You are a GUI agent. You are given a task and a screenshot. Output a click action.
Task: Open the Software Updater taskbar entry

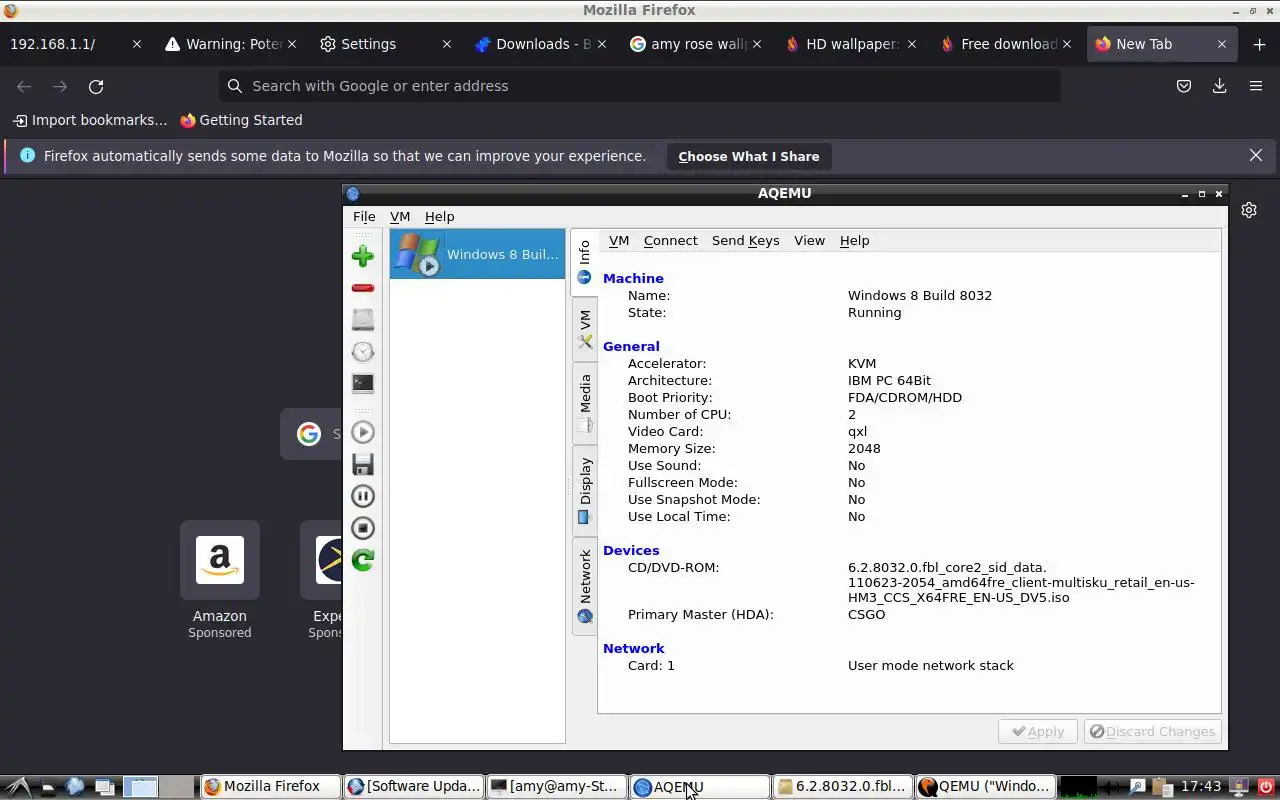pos(413,786)
